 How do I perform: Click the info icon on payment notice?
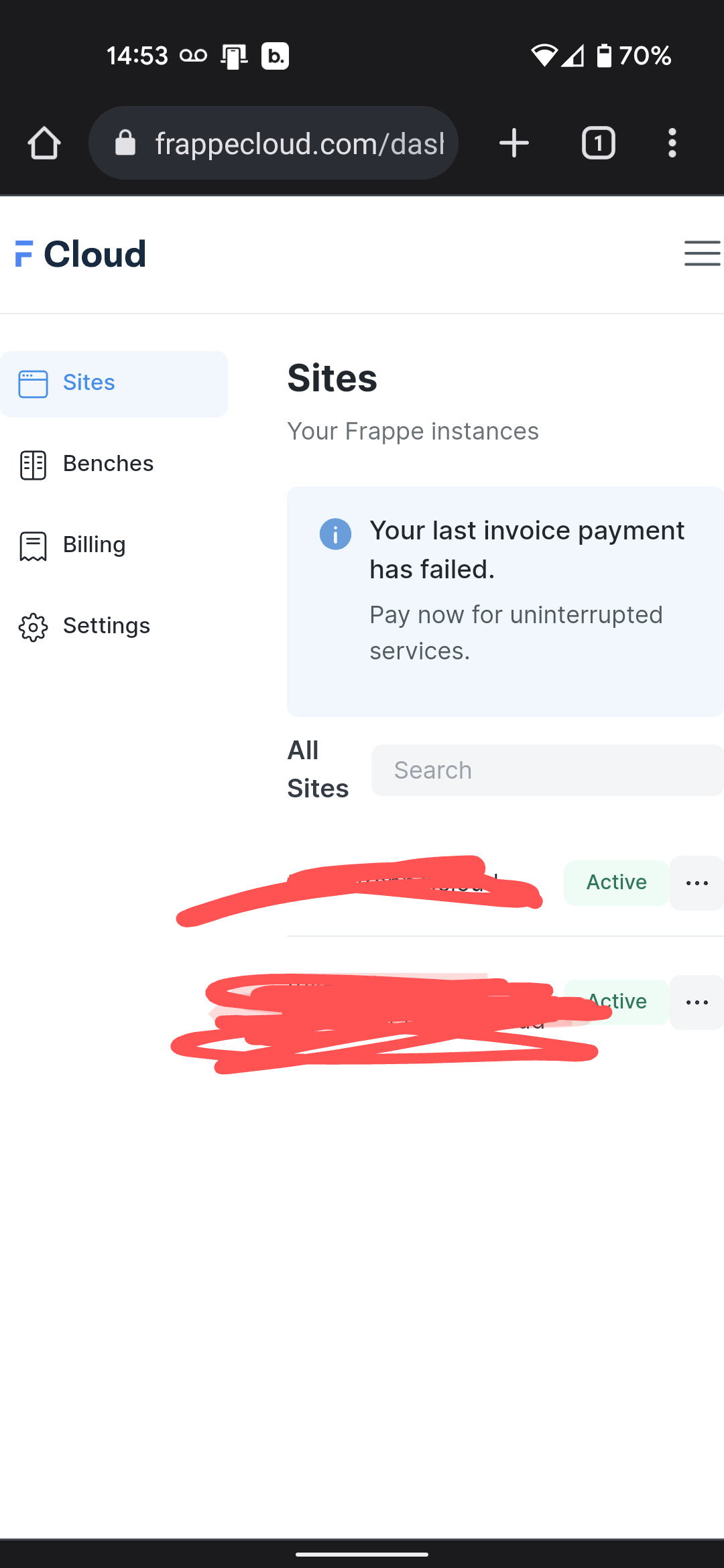pyautogui.click(x=335, y=534)
